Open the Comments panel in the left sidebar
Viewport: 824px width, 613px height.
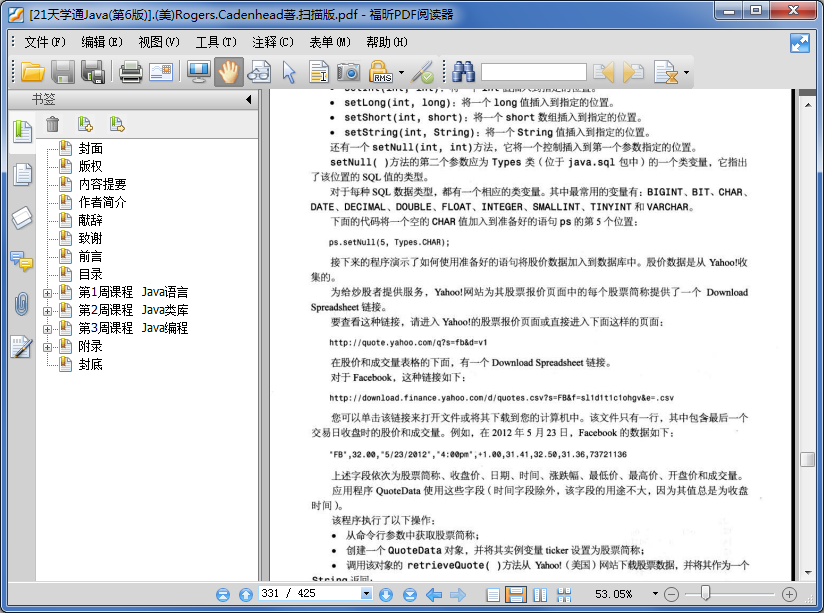click(22, 261)
